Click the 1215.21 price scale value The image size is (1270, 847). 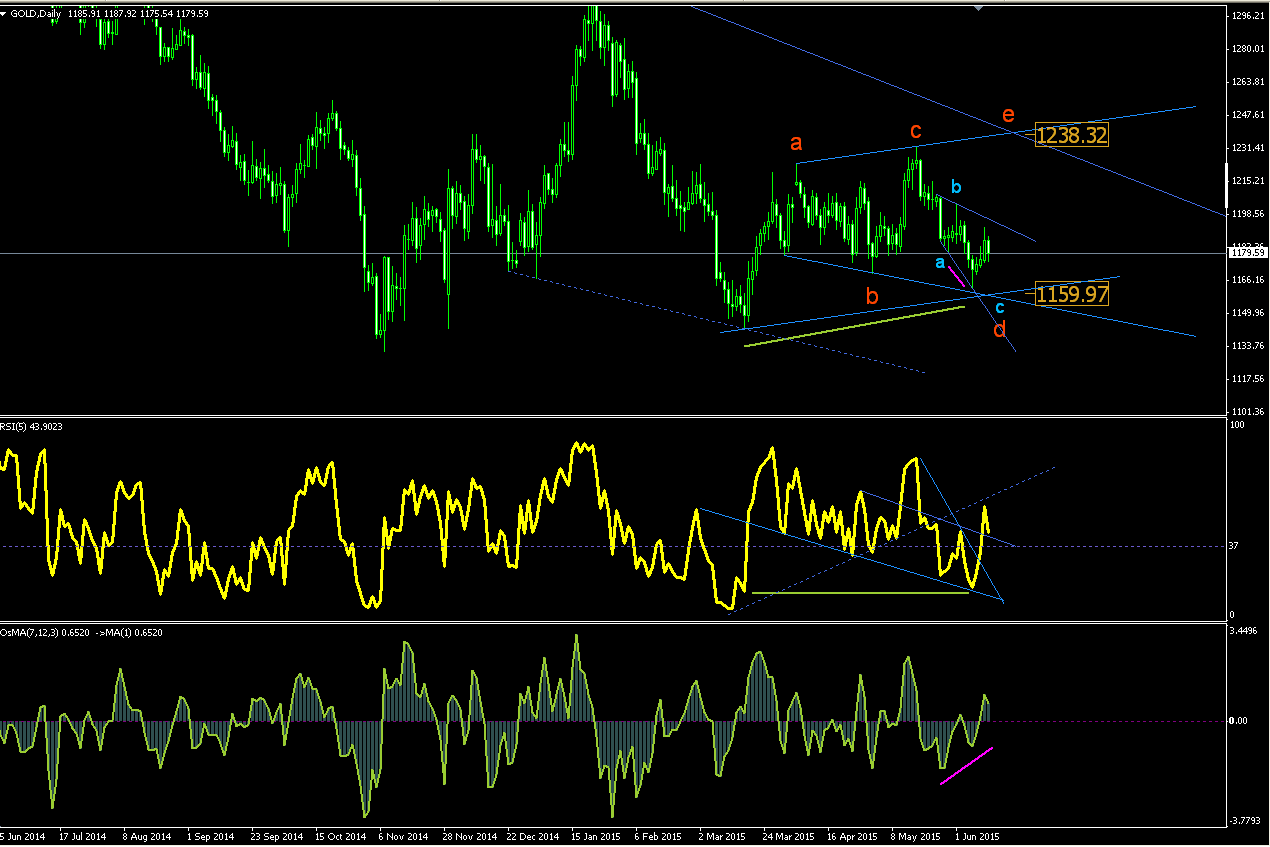click(x=1247, y=181)
